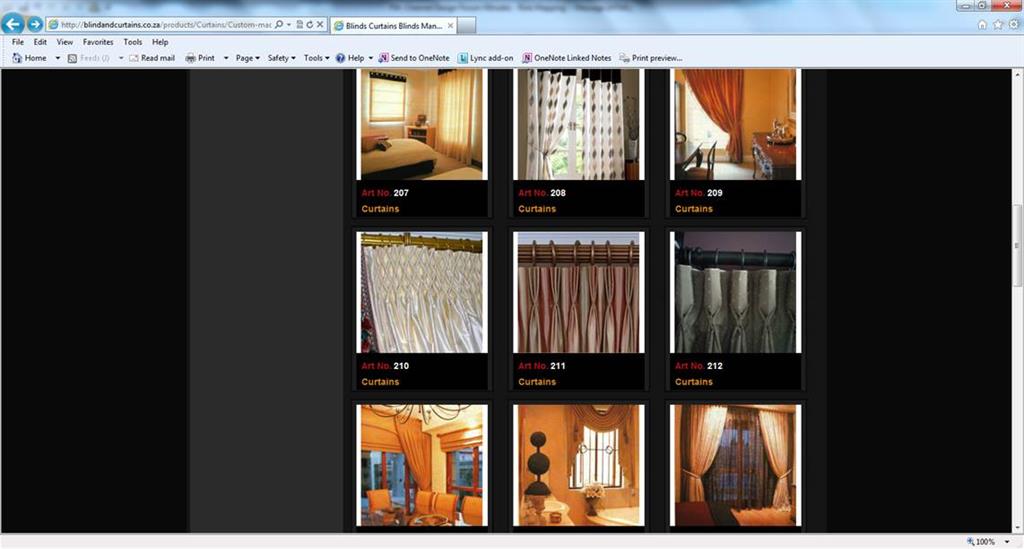Screen dimensions: 1024x549
Task: Open the Art No. 209 orange curtain thumbnail
Action: [735, 124]
